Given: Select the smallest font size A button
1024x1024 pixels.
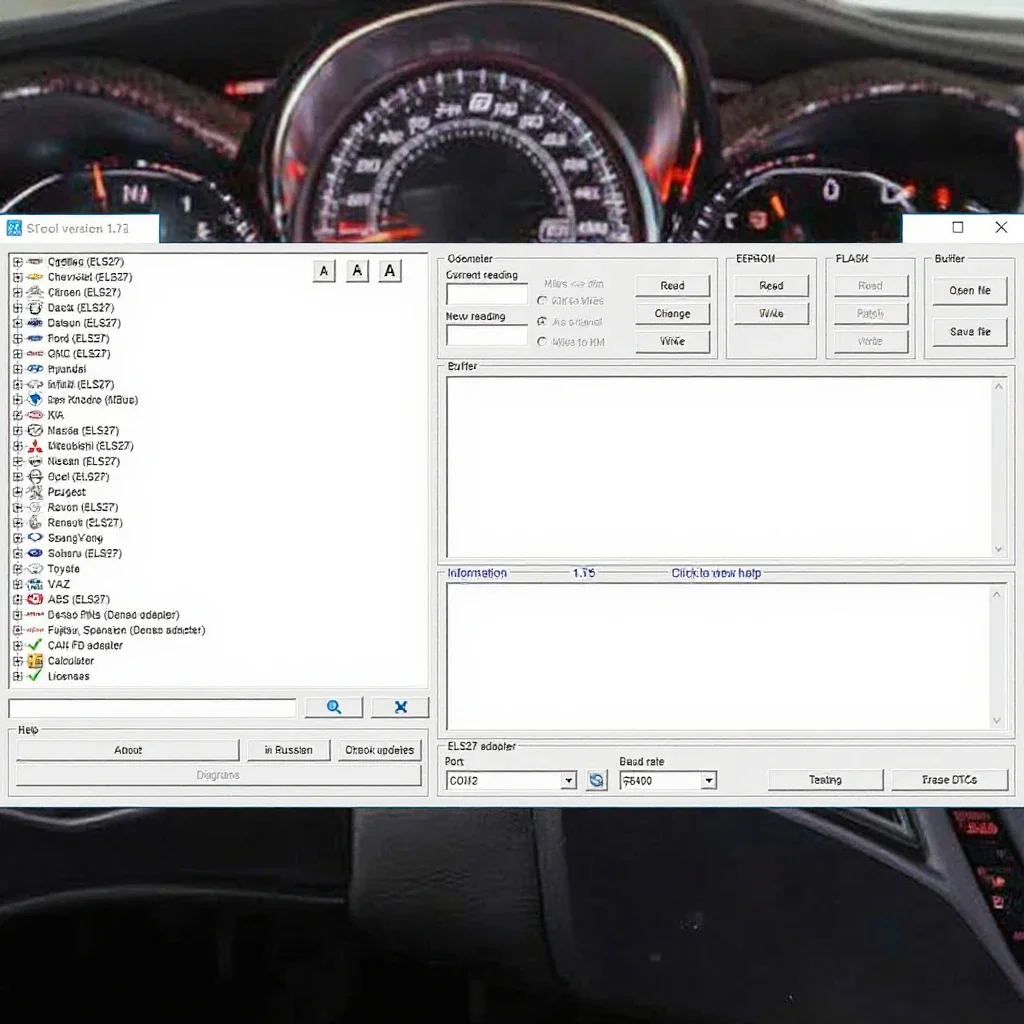Looking at the screenshot, I should pyautogui.click(x=324, y=271).
